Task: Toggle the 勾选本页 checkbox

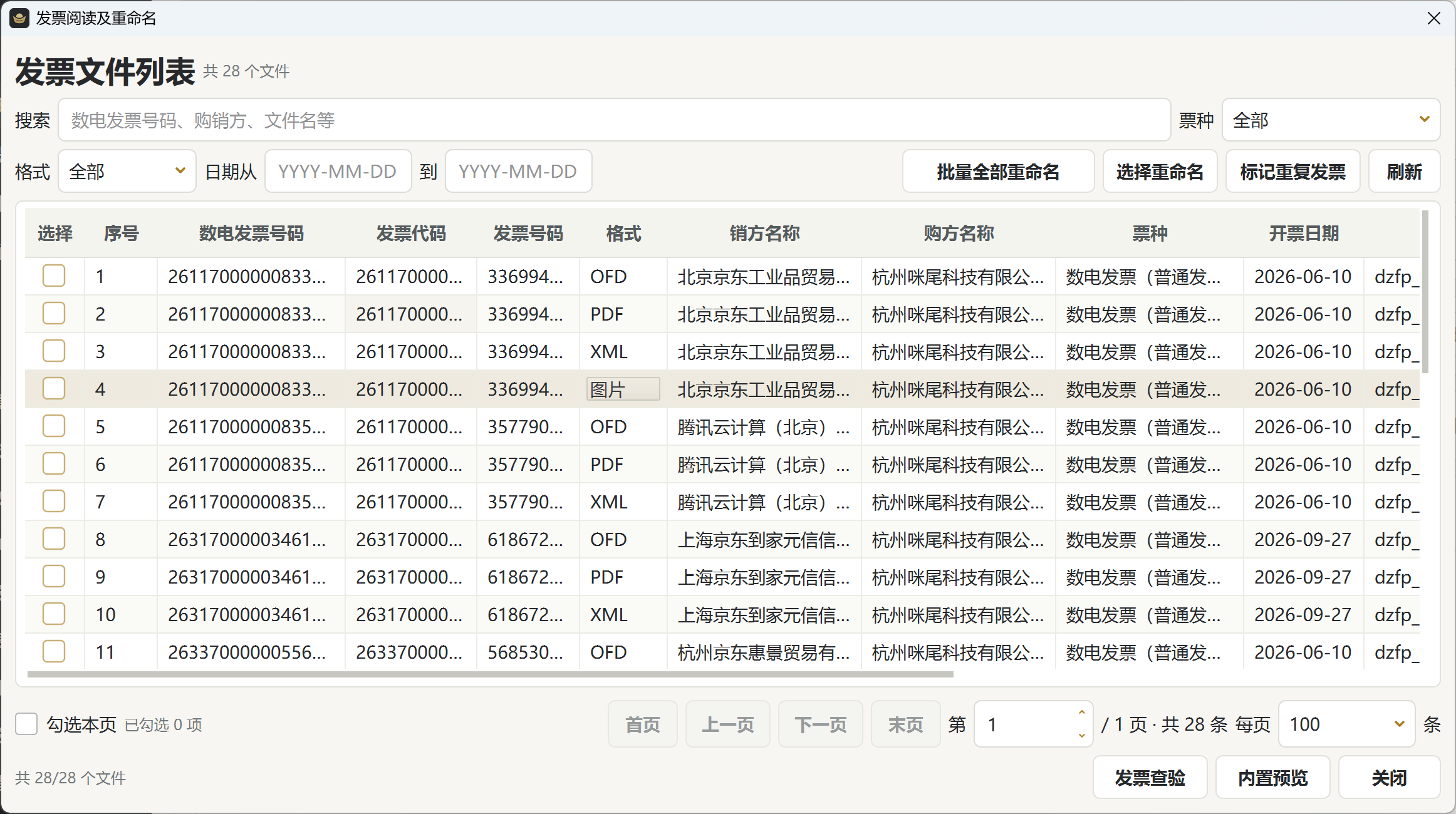Action: coord(26,724)
